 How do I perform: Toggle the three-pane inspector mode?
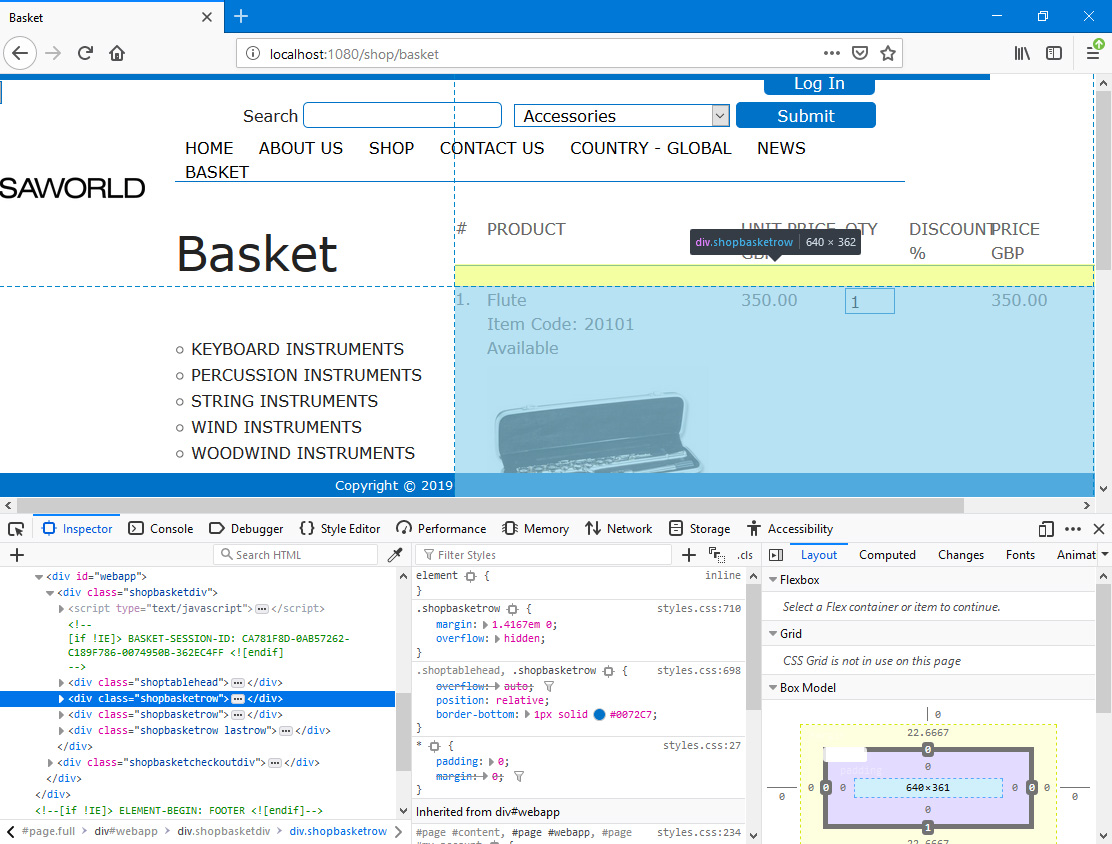776,555
